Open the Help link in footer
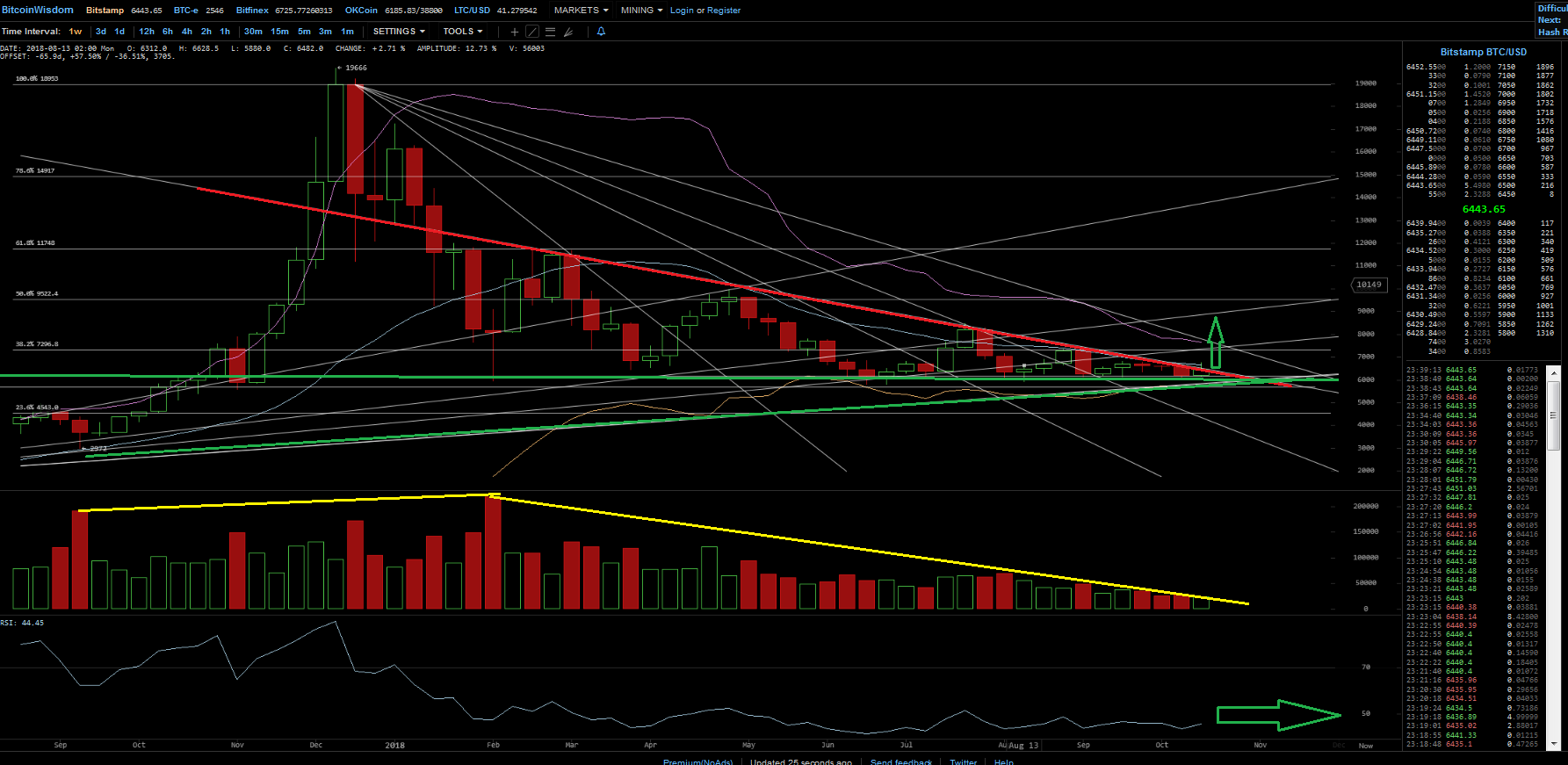 (1004, 761)
